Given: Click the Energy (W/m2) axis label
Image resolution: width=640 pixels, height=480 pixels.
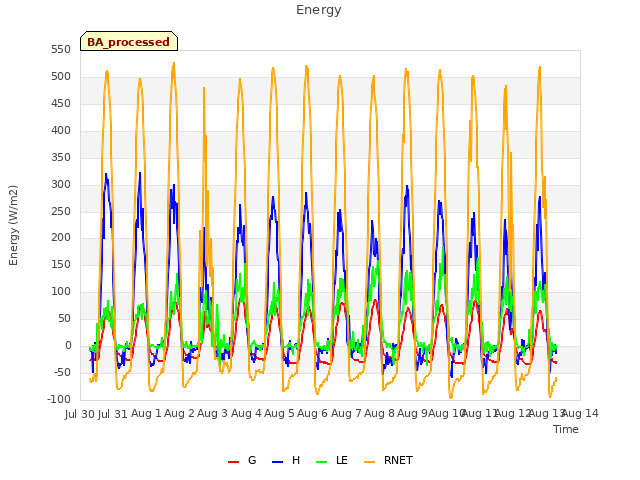Looking at the screenshot, I should [13, 225].
